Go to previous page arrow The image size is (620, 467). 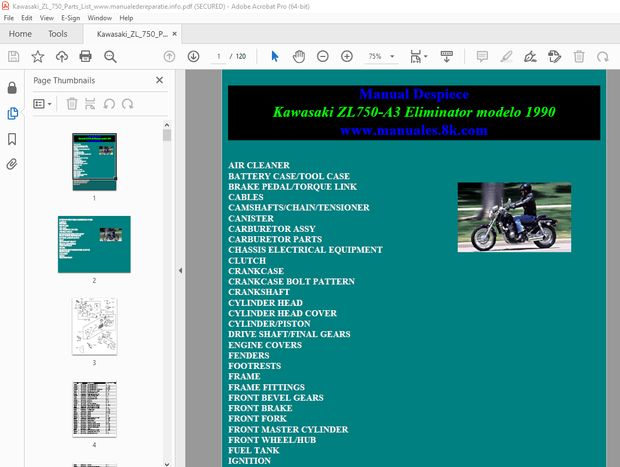pos(169,57)
